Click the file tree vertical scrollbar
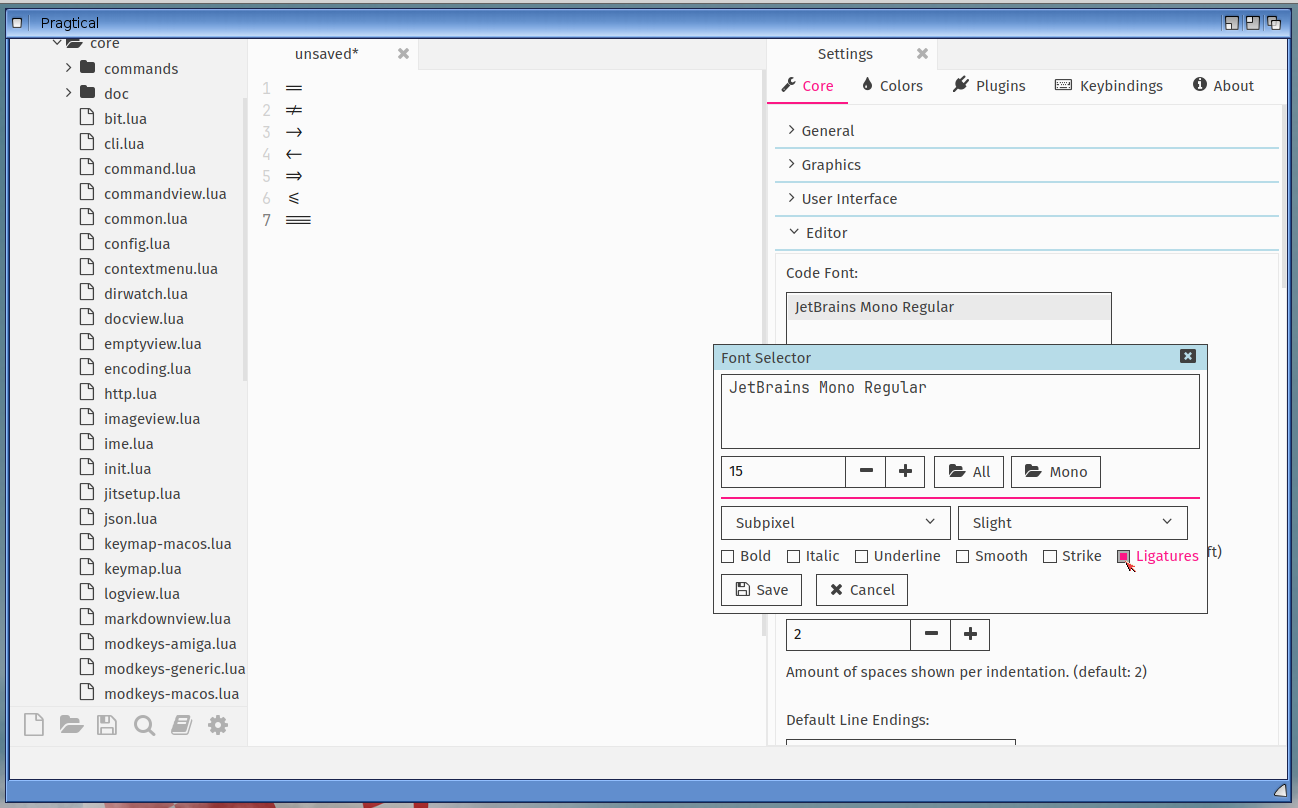 click(245, 238)
